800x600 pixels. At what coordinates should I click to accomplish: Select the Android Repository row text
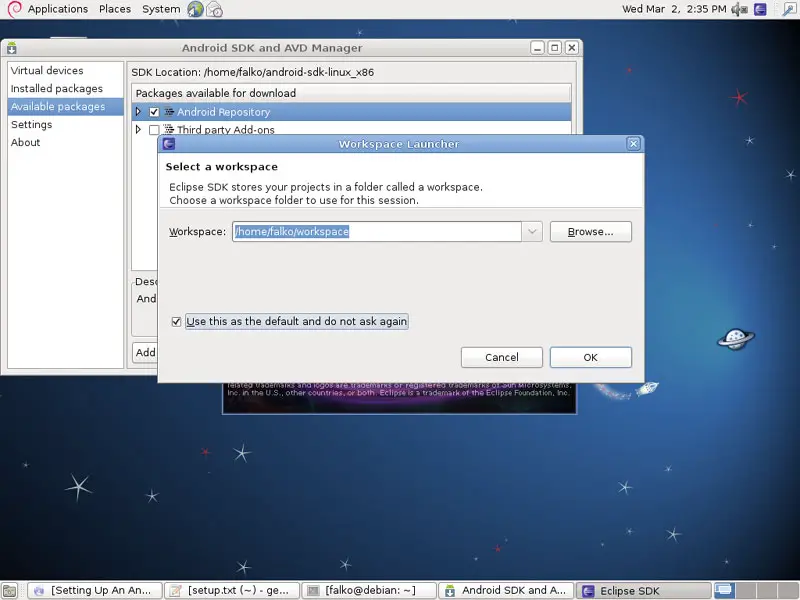pyautogui.click(x=223, y=112)
